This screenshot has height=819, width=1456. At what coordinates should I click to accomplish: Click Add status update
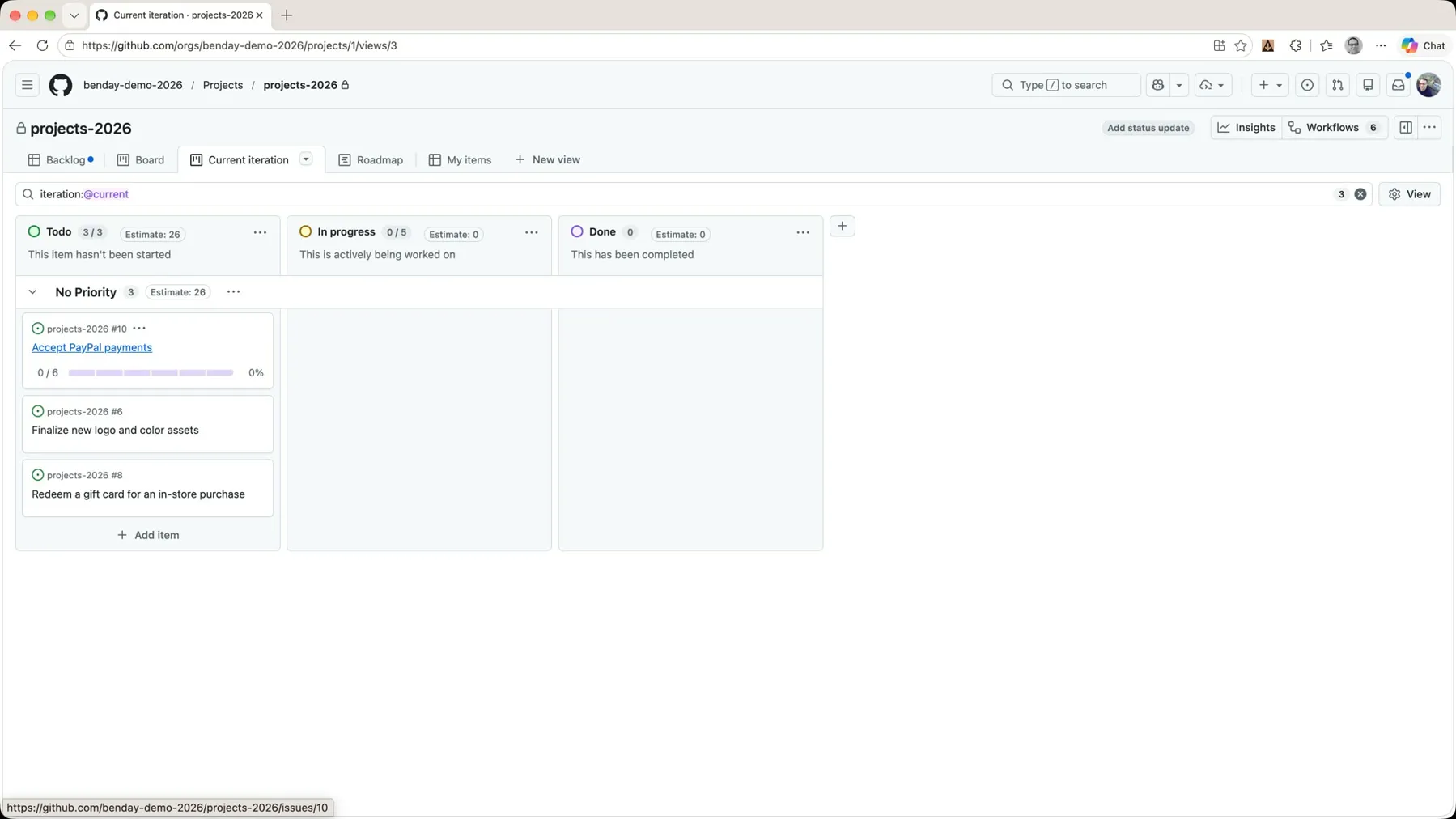(x=1148, y=128)
